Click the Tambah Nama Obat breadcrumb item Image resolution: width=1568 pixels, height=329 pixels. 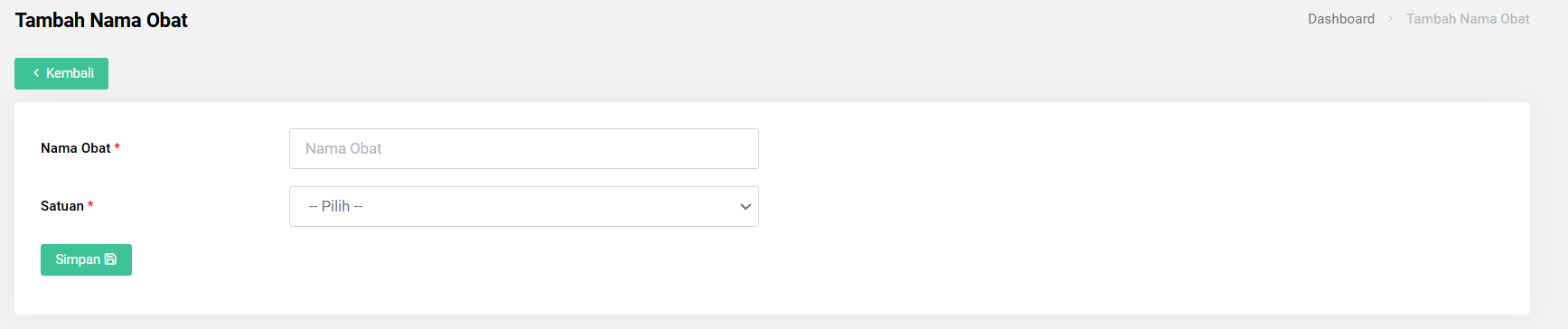tap(1468, 19)
